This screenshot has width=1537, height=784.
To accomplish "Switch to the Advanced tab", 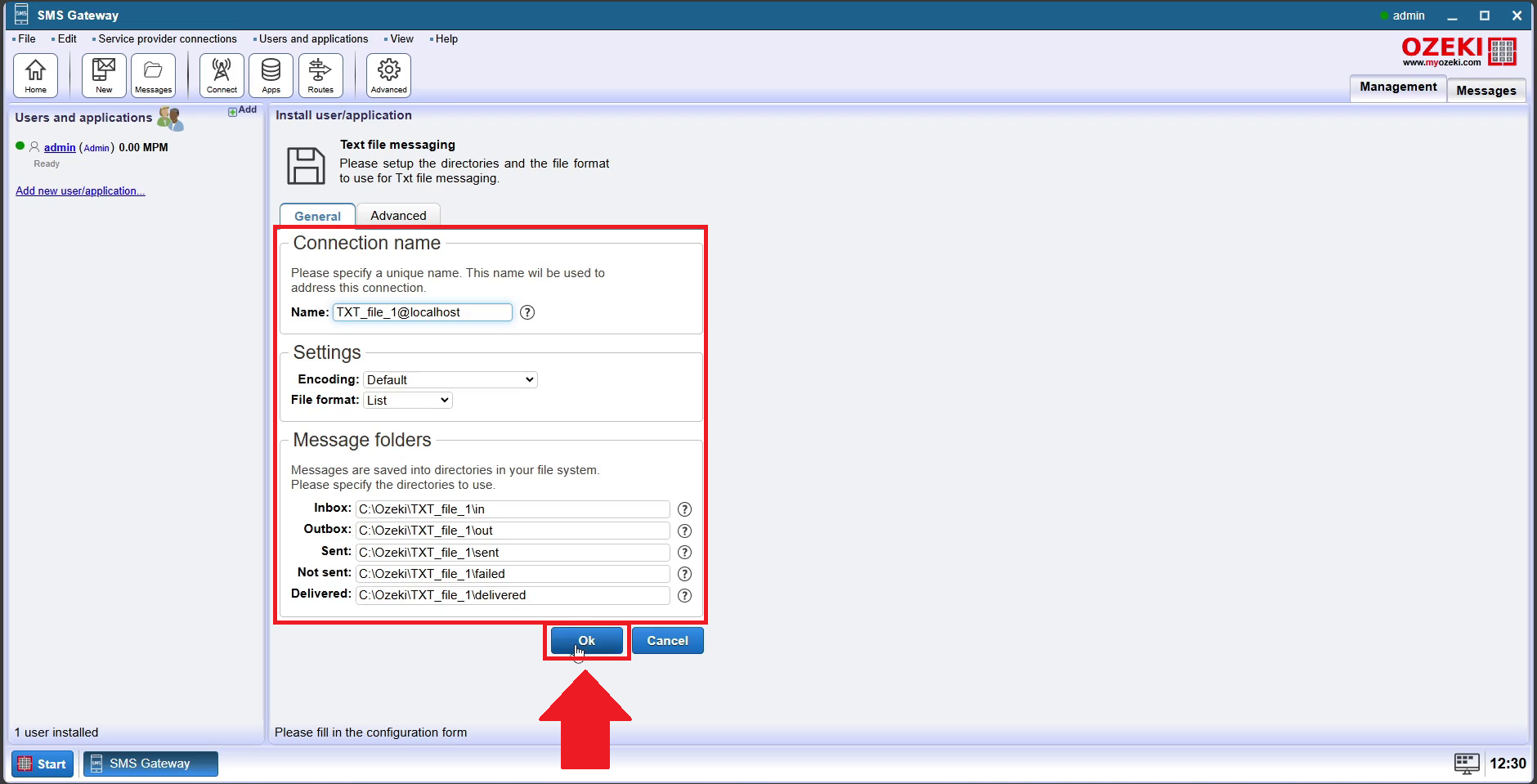I will coord(398,215).
